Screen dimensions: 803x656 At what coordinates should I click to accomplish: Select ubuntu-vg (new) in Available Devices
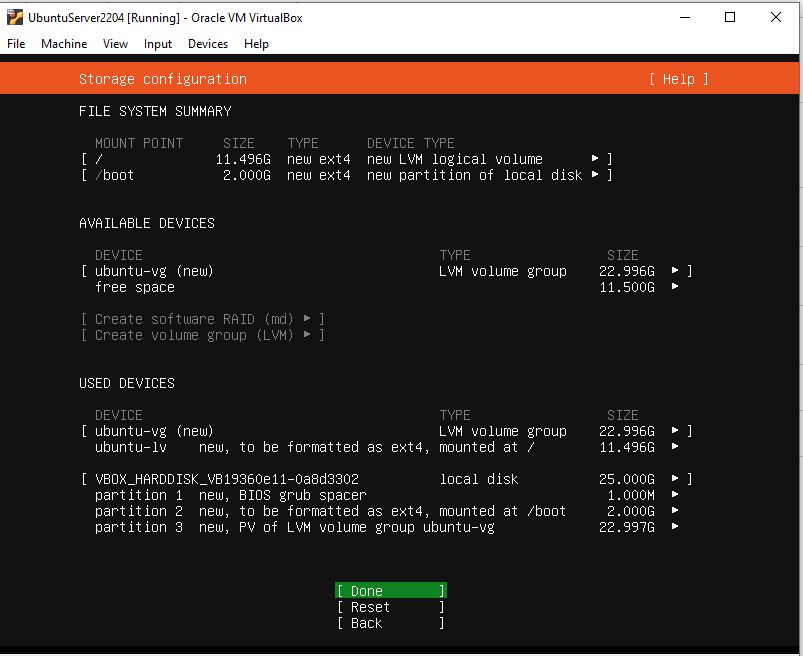387,270
